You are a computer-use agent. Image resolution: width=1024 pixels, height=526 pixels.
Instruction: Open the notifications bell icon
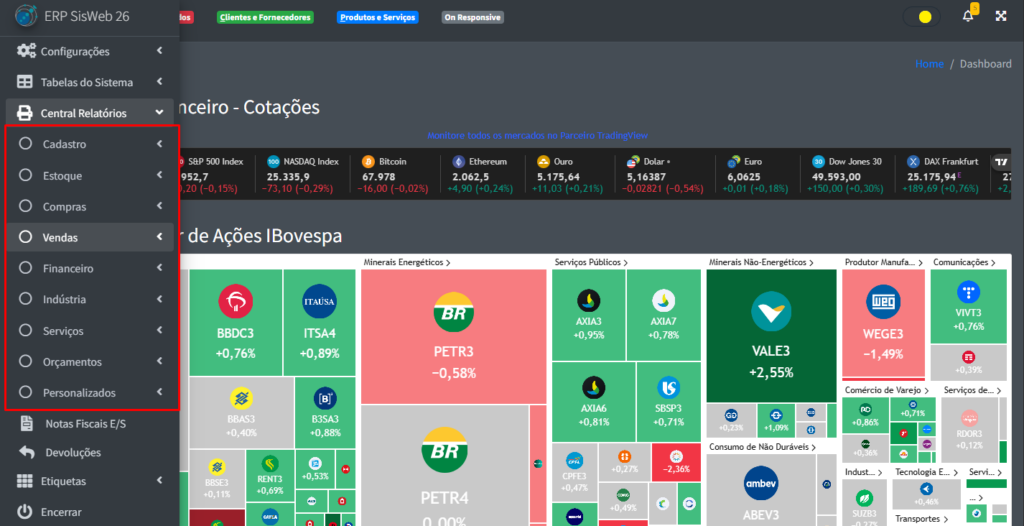(x=967, y=17)
